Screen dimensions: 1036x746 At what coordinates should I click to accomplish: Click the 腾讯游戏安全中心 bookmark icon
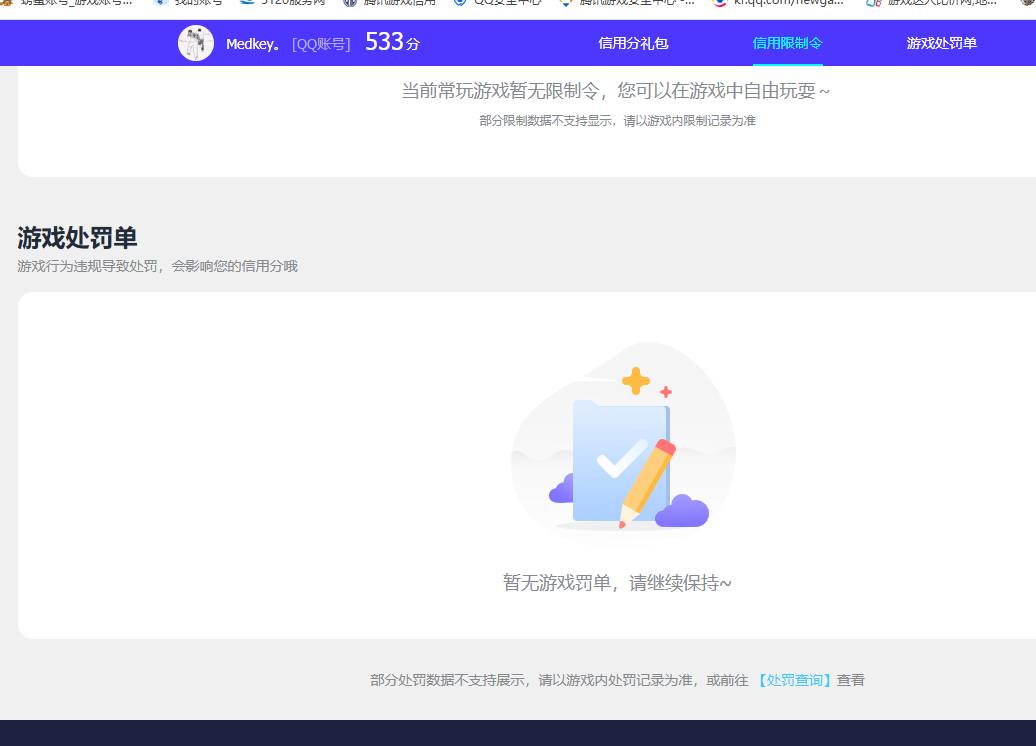click(567, 4)
